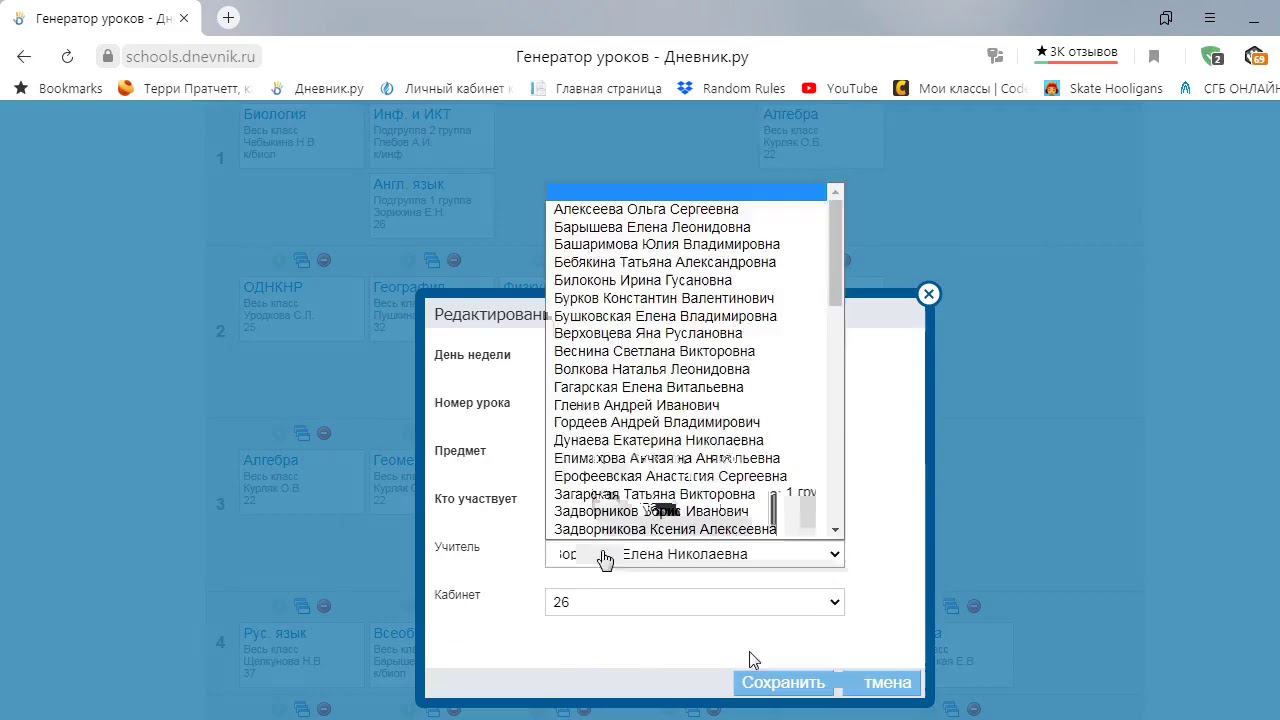Screen dimensions: 1280x720
Task: Open the Bookmarks folder in bookmarks bar
Action: click(x=58, y=88)
